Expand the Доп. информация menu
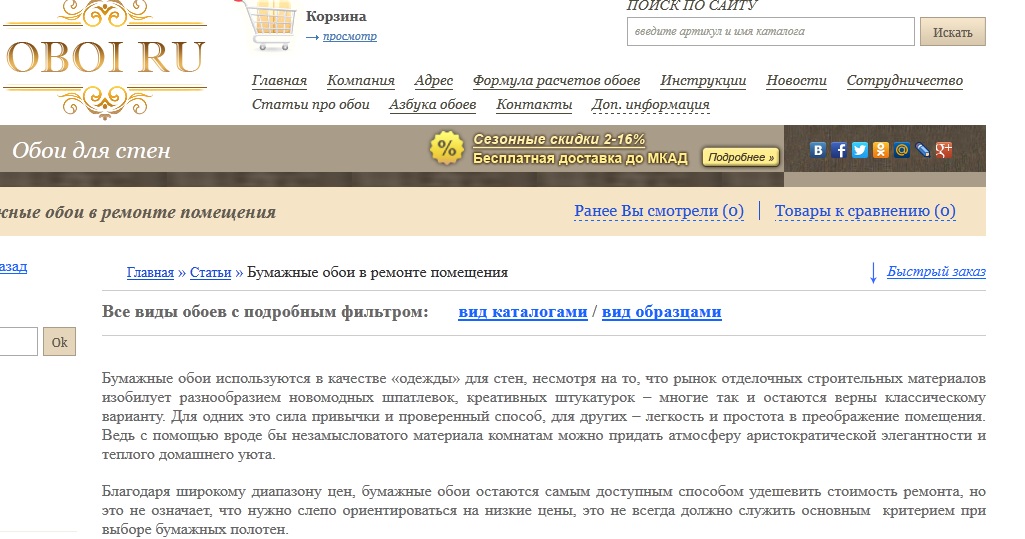 (x=650, y=105)
